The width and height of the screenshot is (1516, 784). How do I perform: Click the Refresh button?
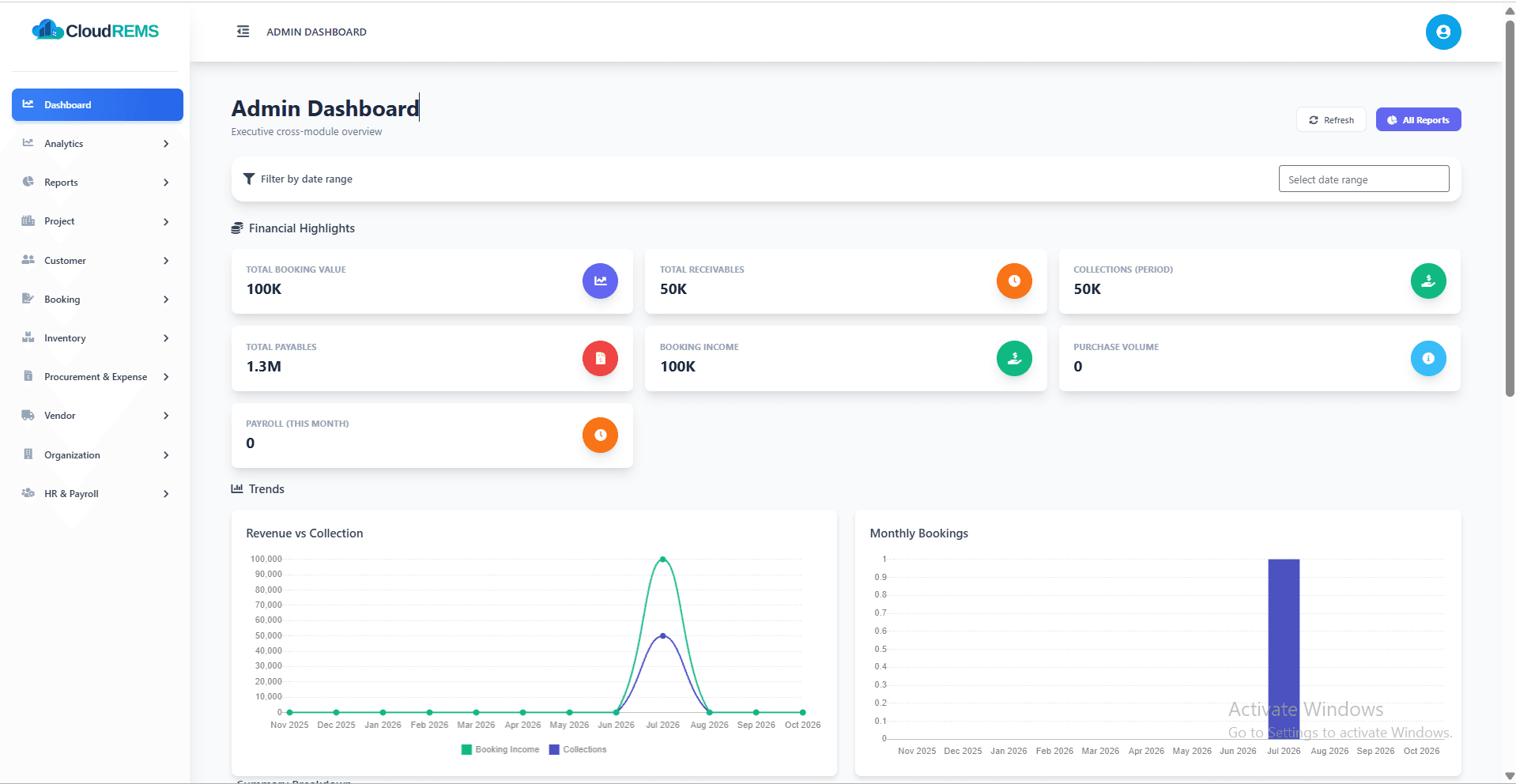[x=1331, y=119]
